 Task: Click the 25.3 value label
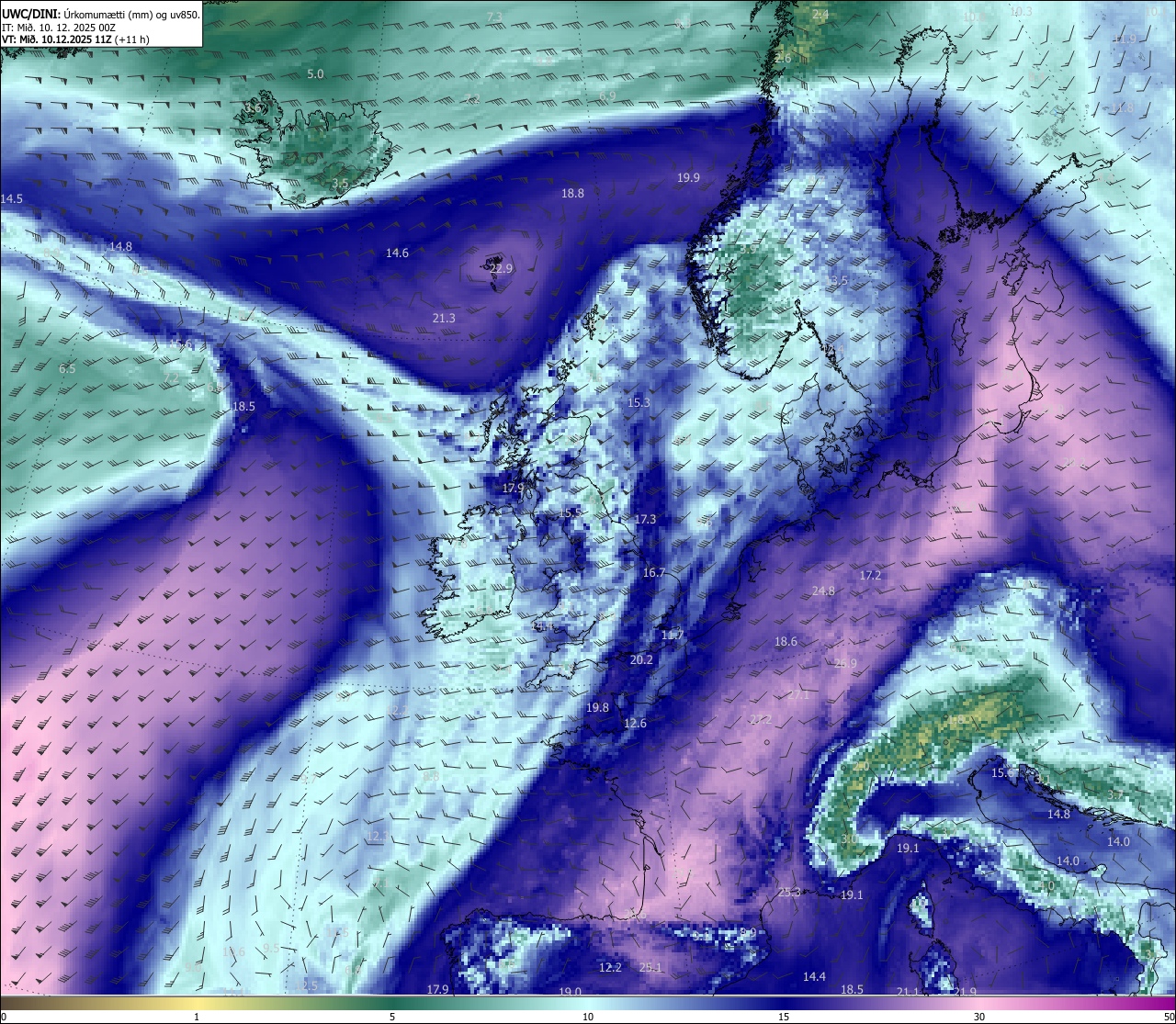click(790, 893)
